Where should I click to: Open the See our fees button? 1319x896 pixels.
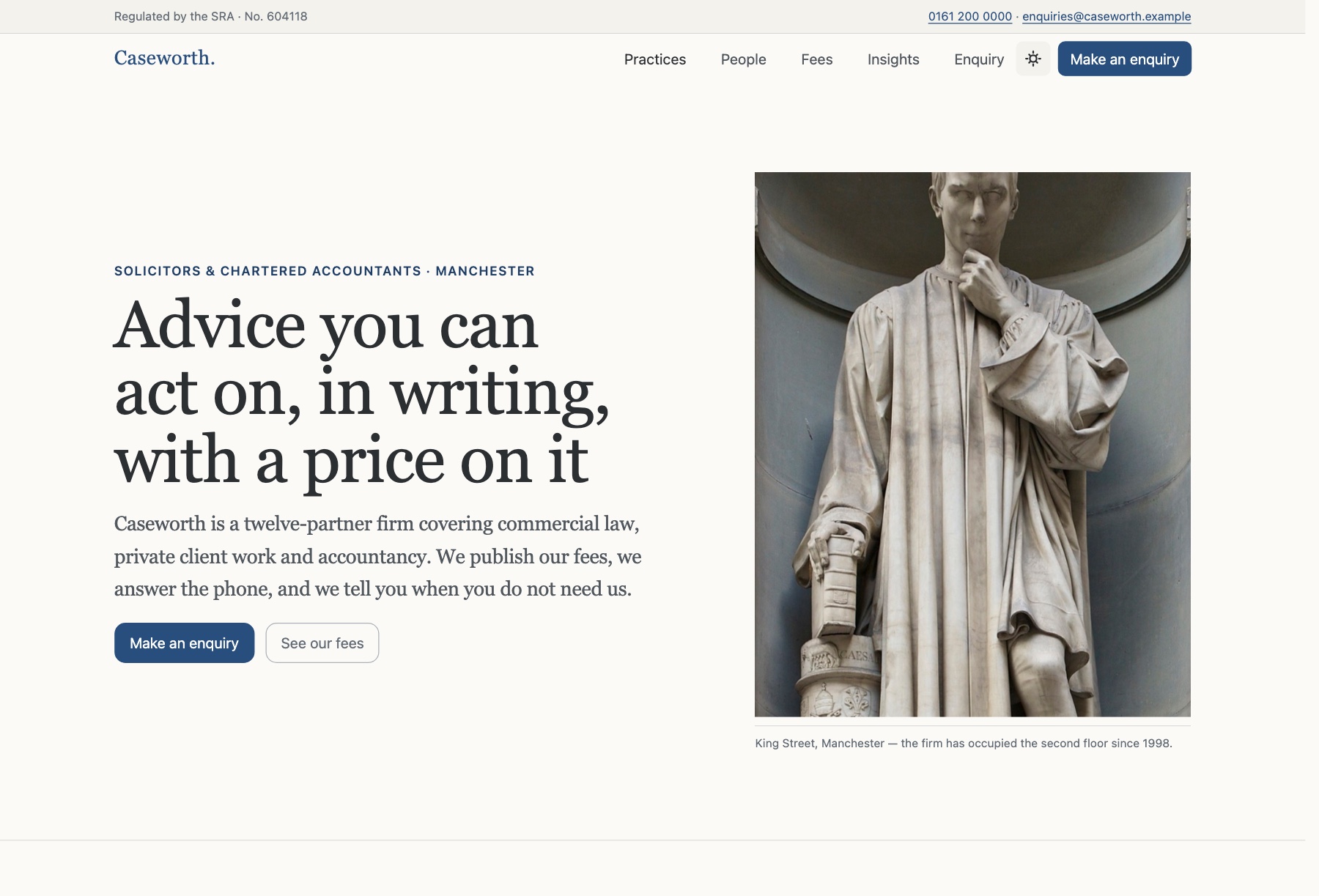322,643
